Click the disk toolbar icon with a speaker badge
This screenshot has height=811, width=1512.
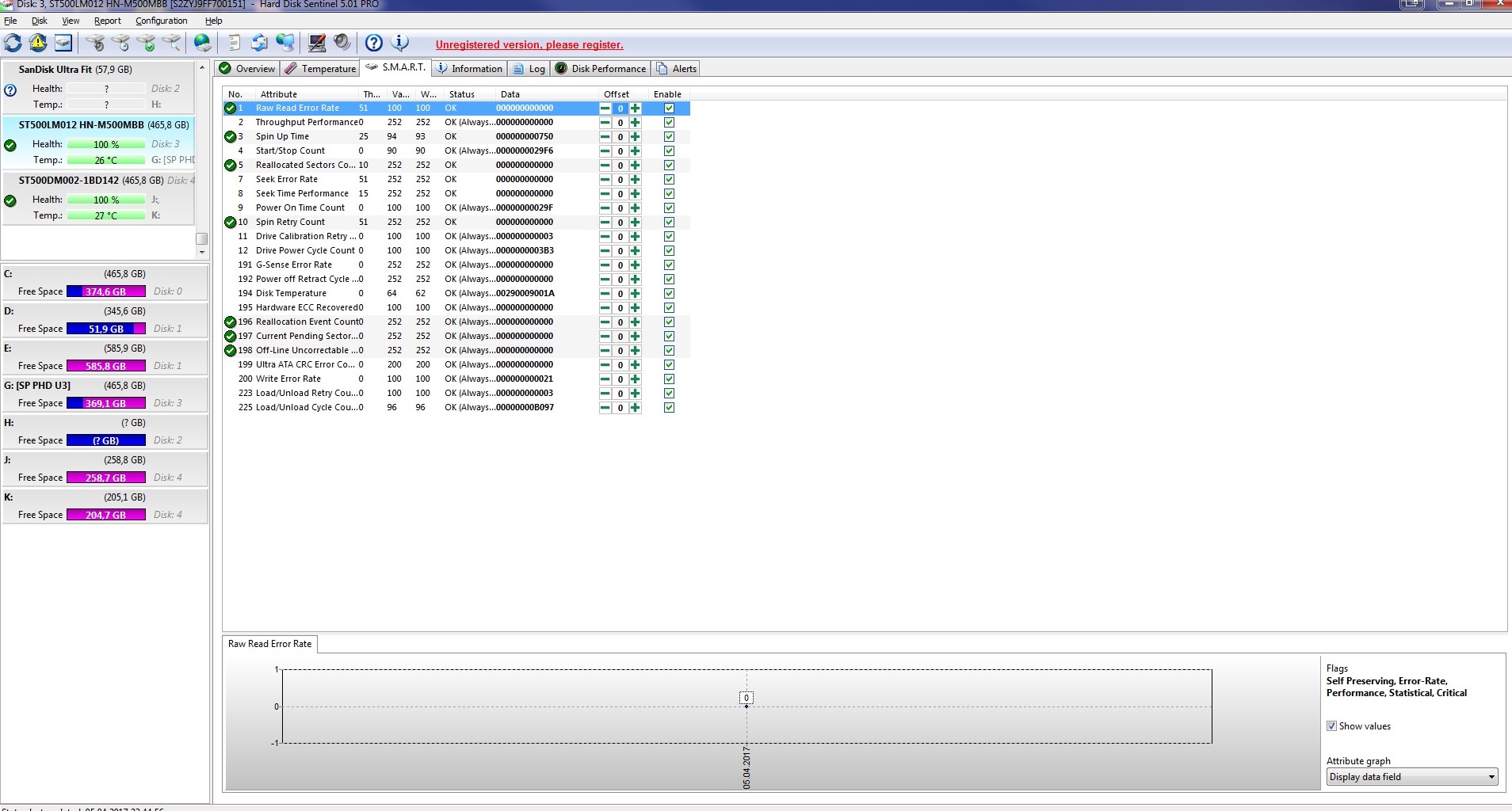tap(95, 43)
